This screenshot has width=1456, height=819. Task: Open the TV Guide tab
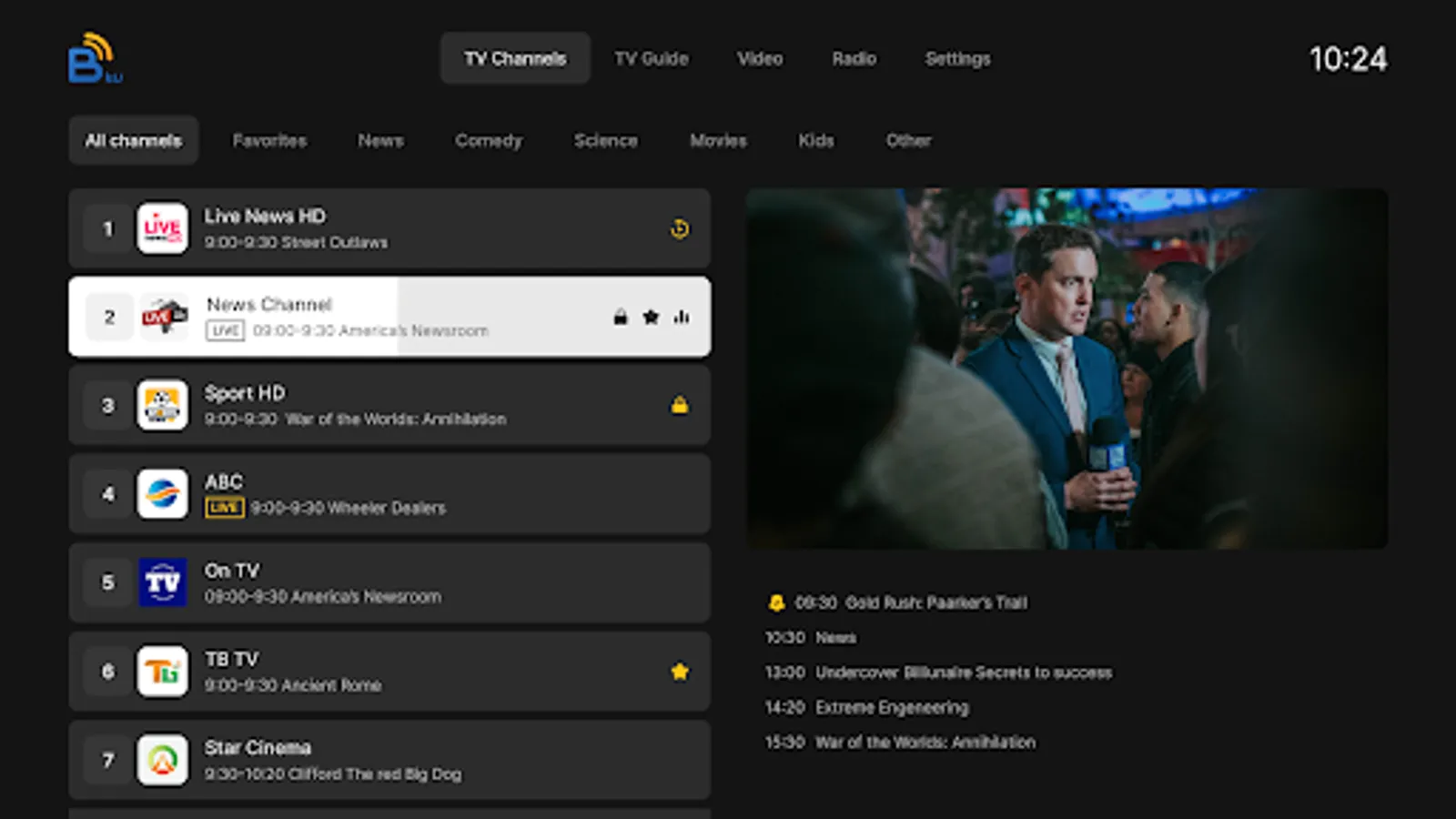(x=652, y=58)
